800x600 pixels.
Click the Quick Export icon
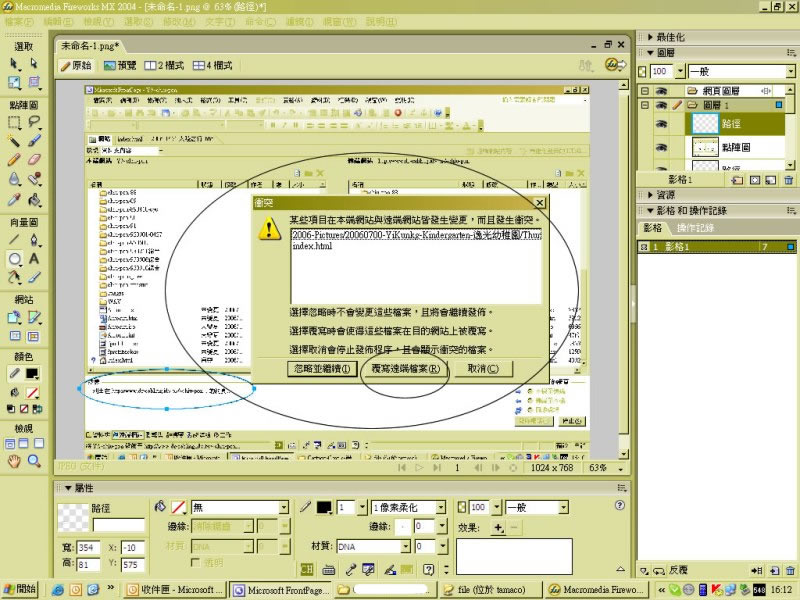[615, 65]
